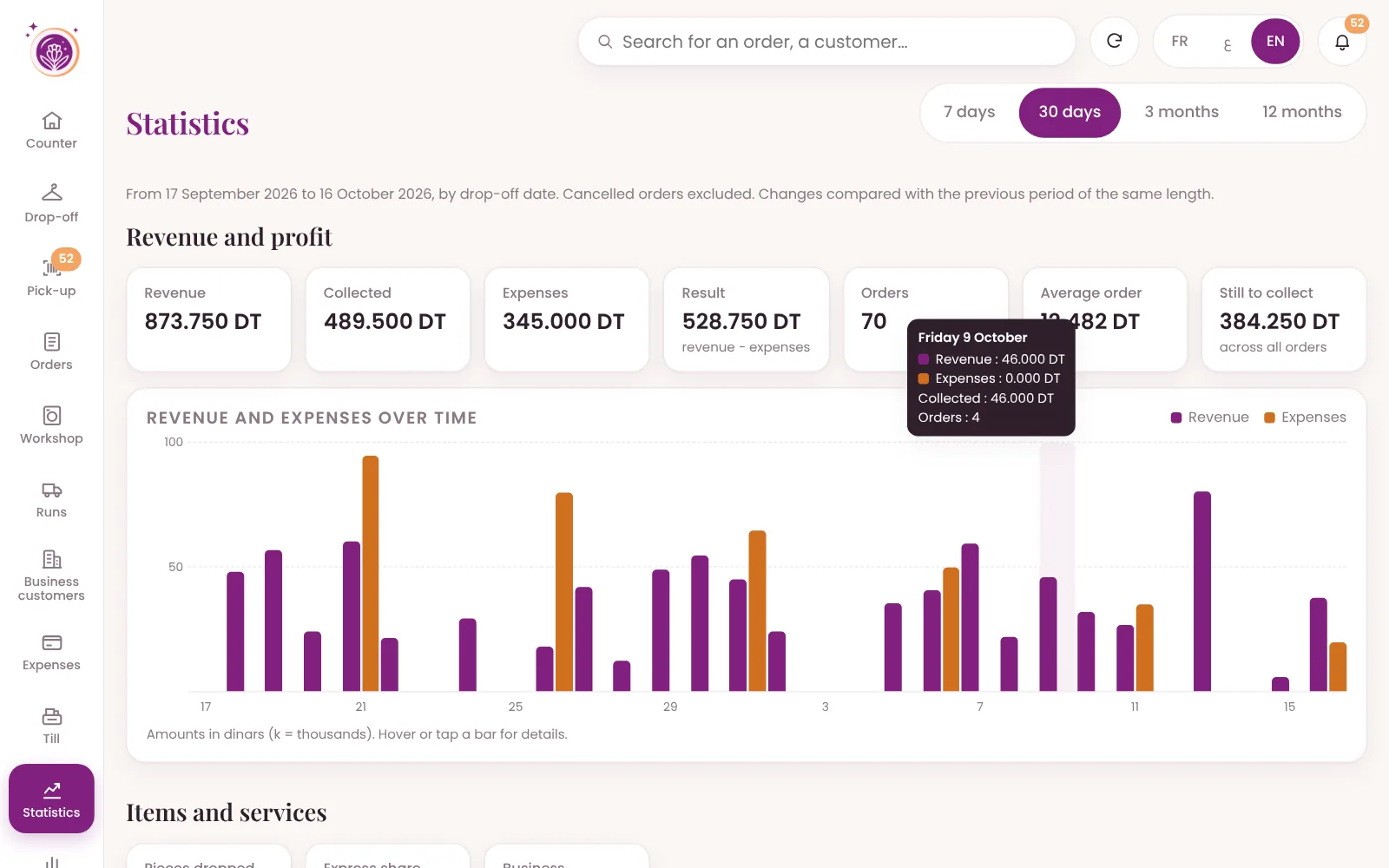This screenshot has height=868, width=1389.
Task: Select the 12 months period
Action: click(x=1301, y=112)
